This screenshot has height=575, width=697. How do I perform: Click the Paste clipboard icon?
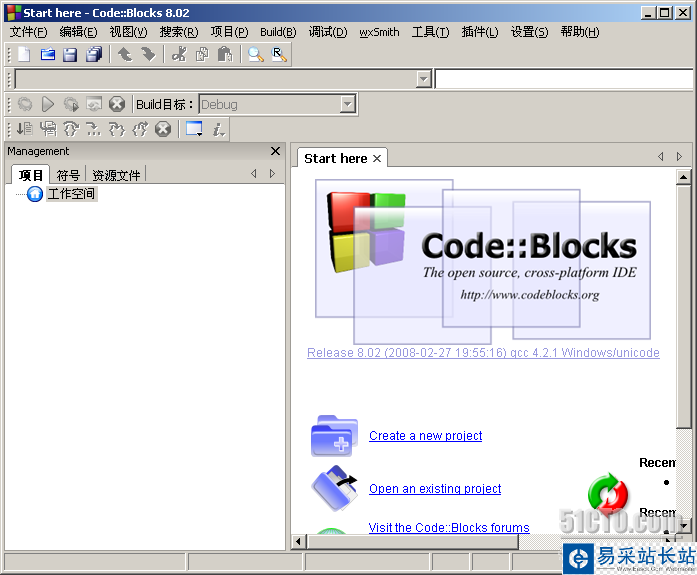[x=225, y=55]
